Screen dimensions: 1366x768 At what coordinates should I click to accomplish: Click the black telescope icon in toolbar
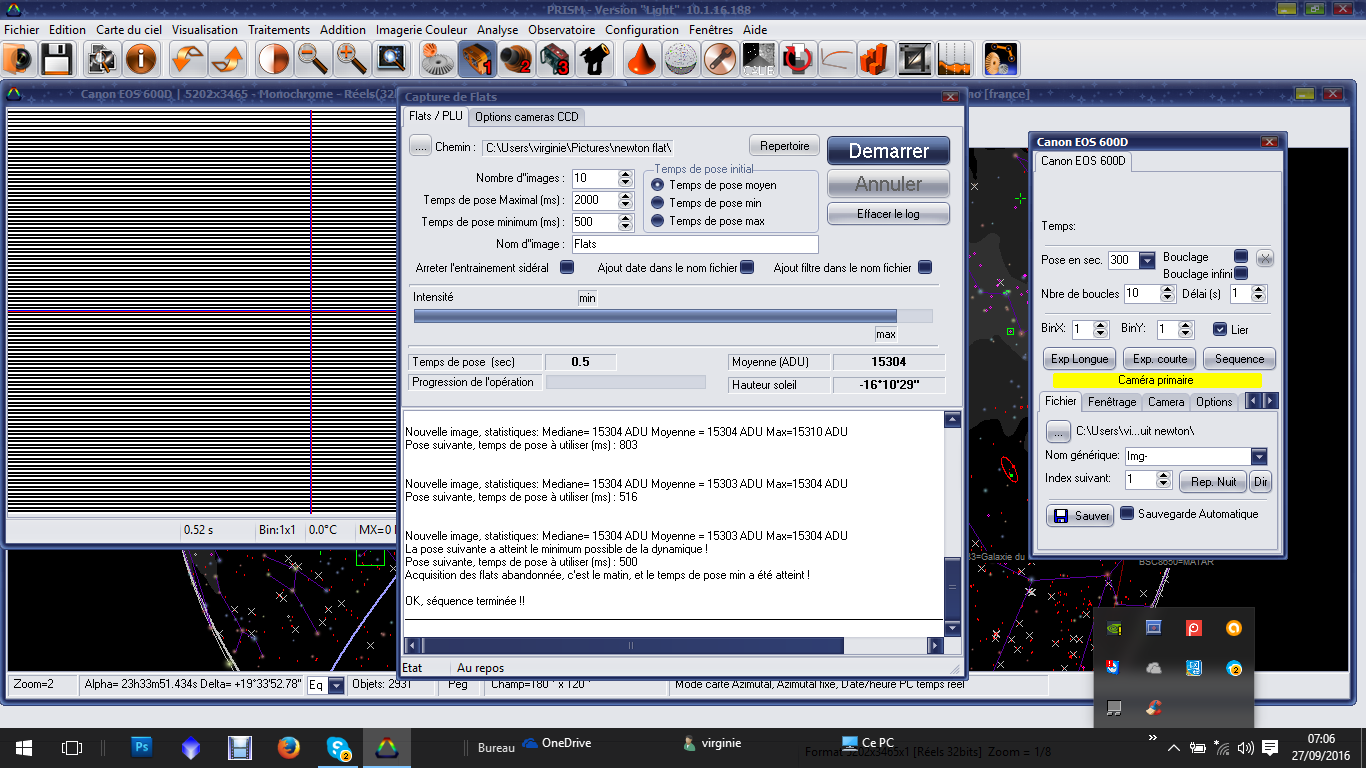(594, 60)
